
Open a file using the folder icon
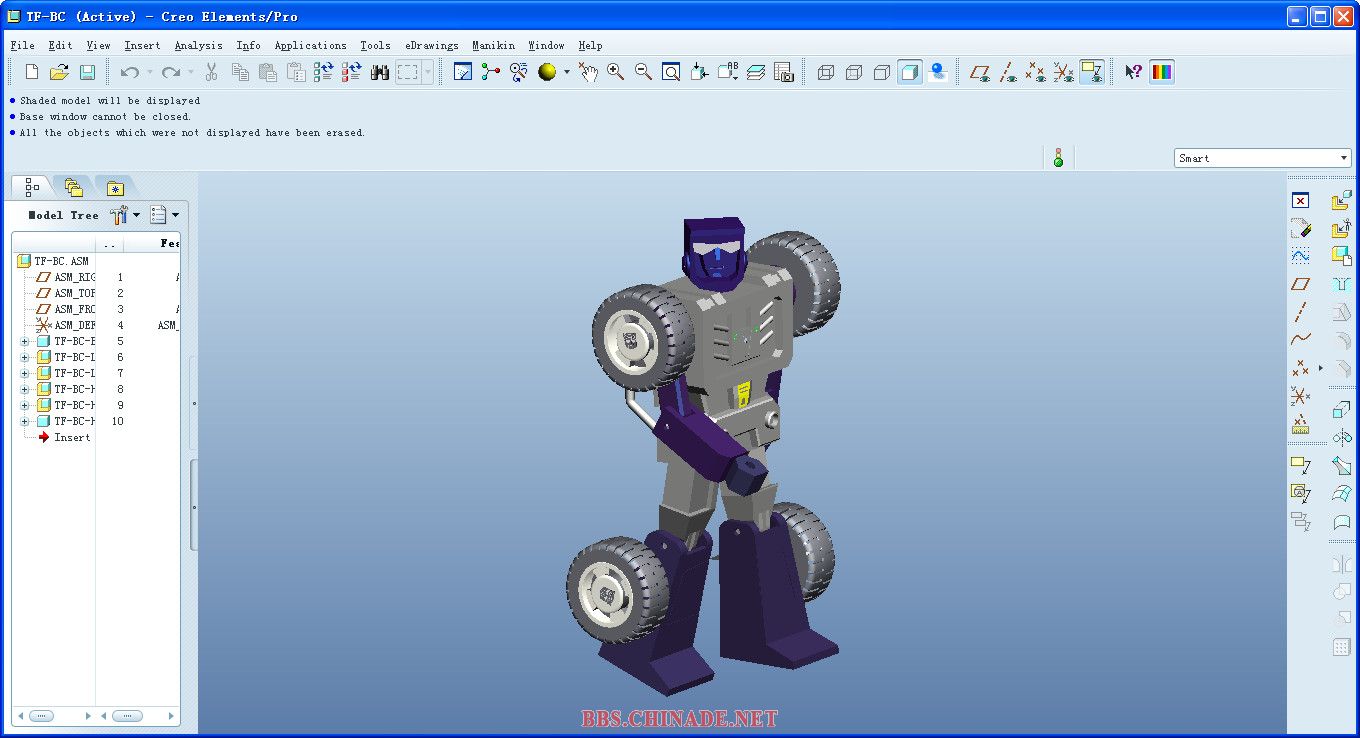[59, 72]
